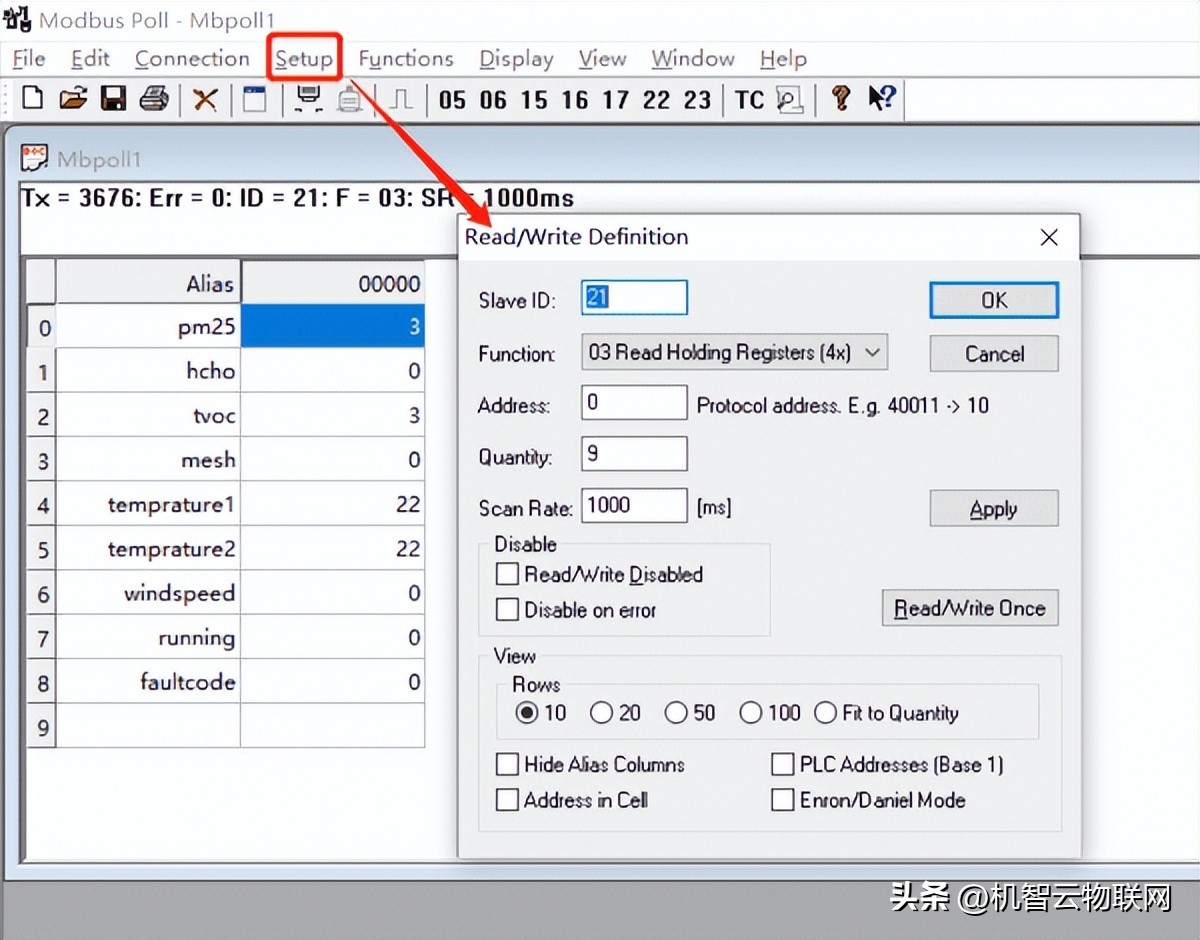Click function 23 toolbar button

697,99
